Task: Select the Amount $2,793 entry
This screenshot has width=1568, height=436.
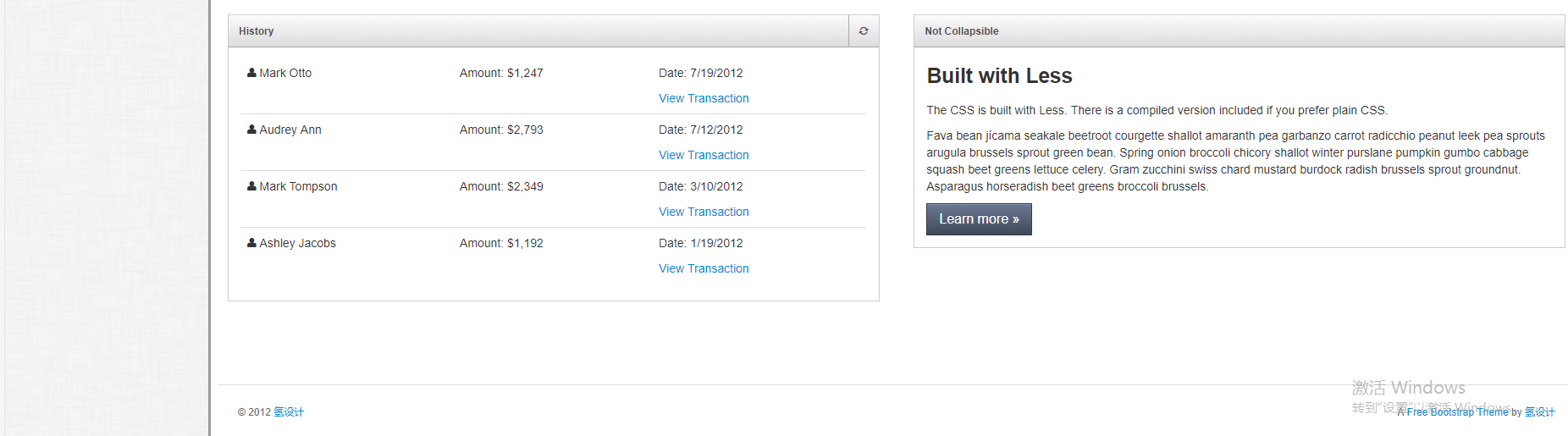Action: (x=501, y=130)
